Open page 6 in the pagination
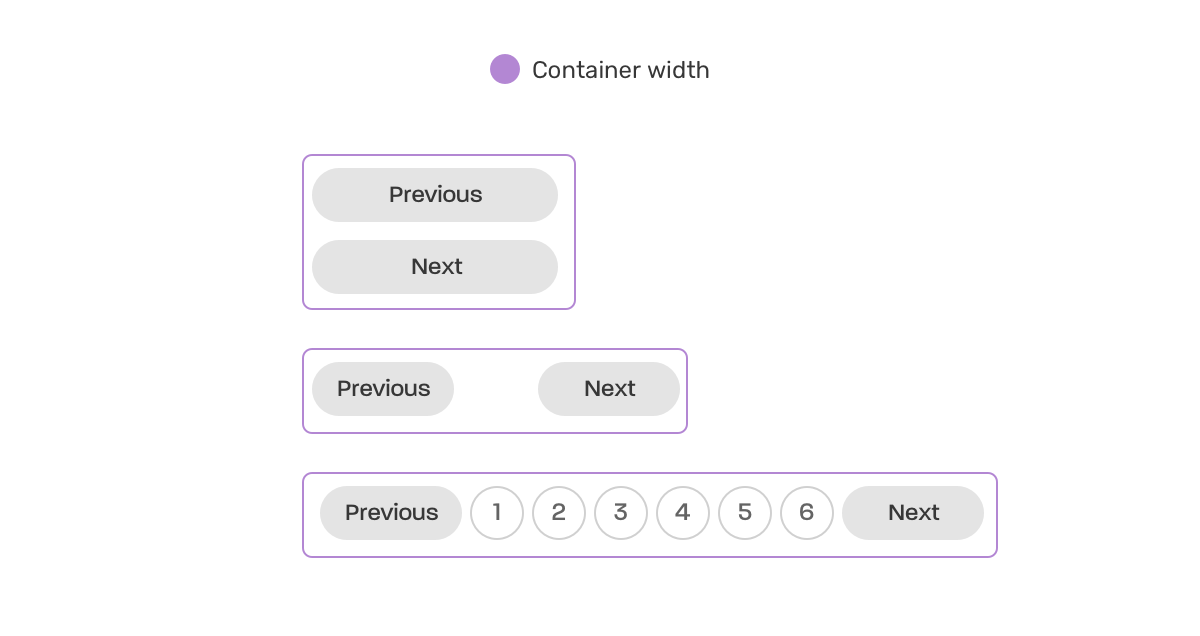Image resolution: width=1200 pixels, height=636 pixels. 807,513
